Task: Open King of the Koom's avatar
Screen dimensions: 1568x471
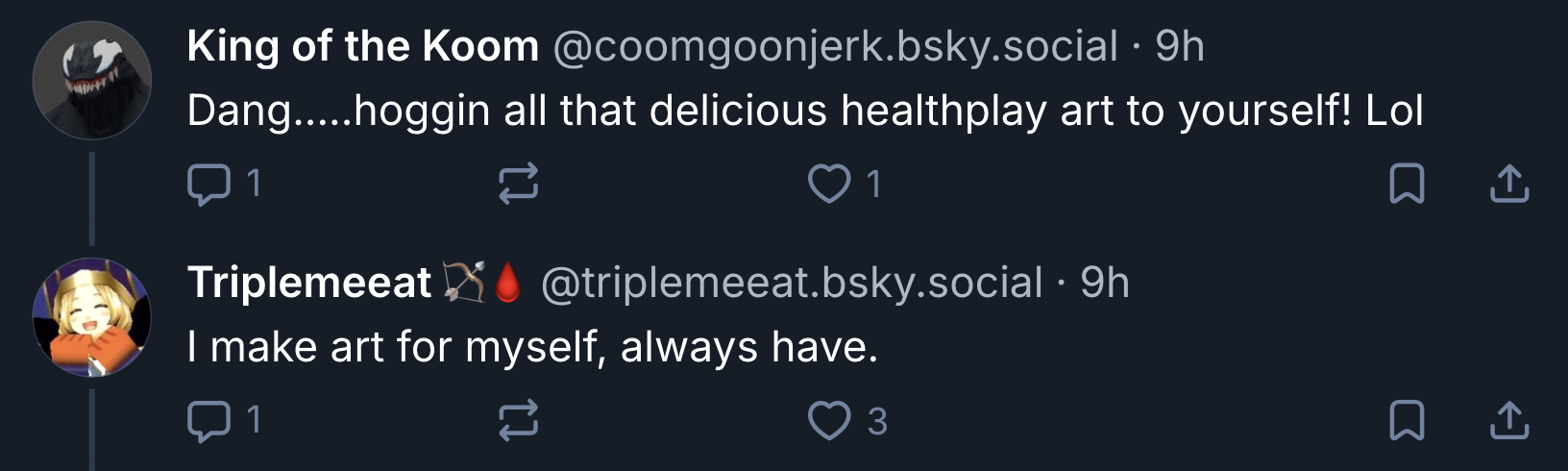Action: pos(92,81)
